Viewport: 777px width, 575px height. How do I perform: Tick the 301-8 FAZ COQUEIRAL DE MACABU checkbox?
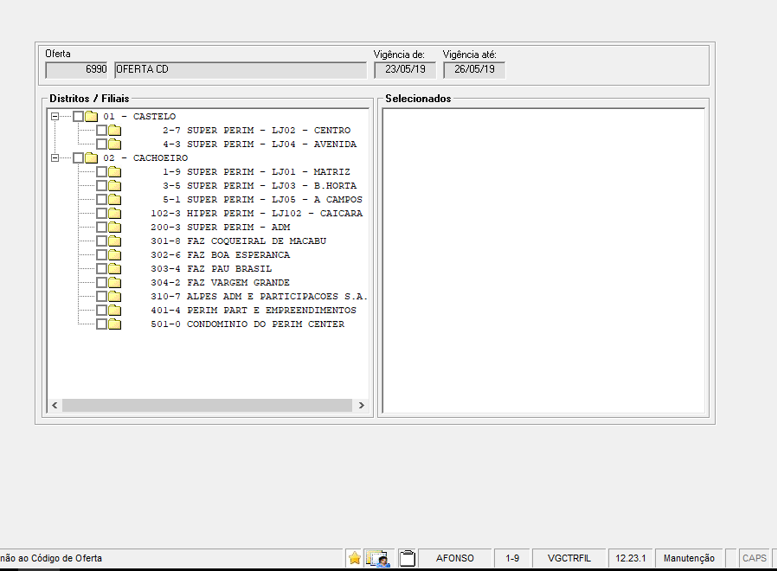click(x=102, y=241)
